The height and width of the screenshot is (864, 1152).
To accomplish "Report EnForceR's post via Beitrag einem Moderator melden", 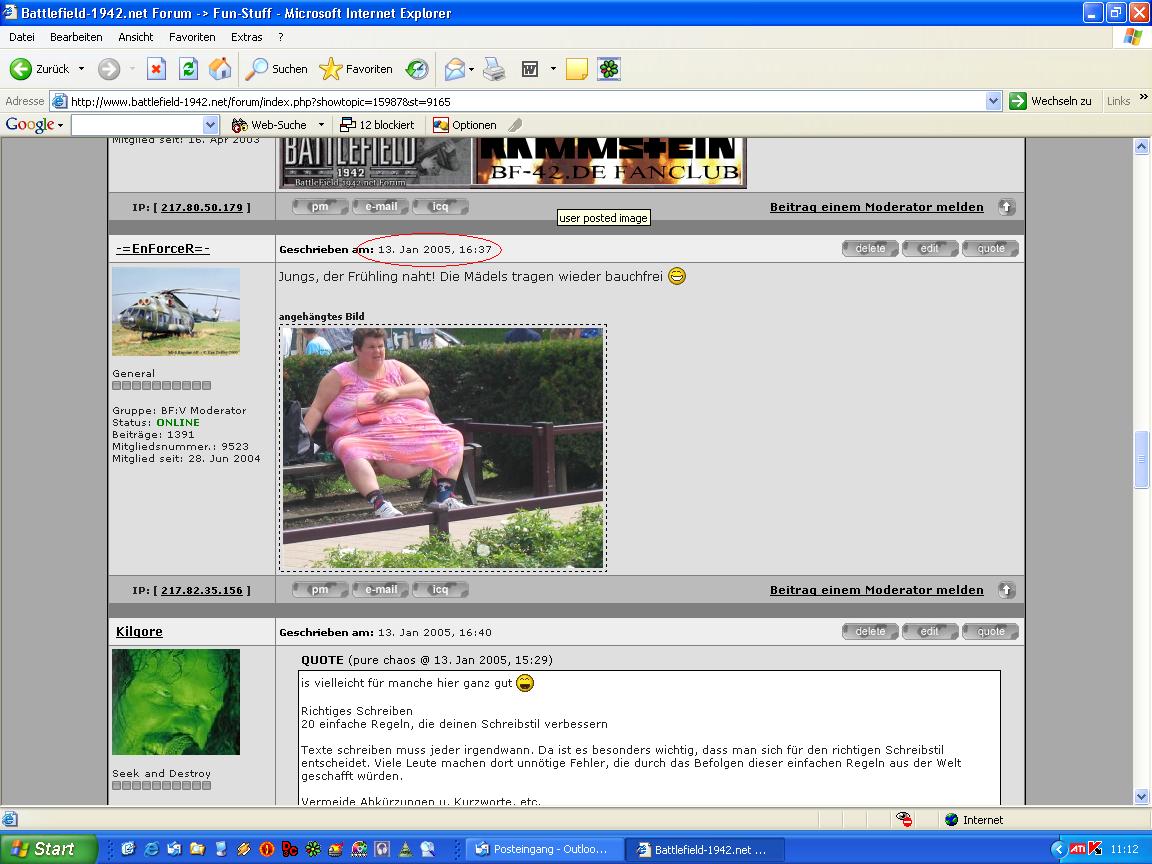I will click(x=876, y=590).
